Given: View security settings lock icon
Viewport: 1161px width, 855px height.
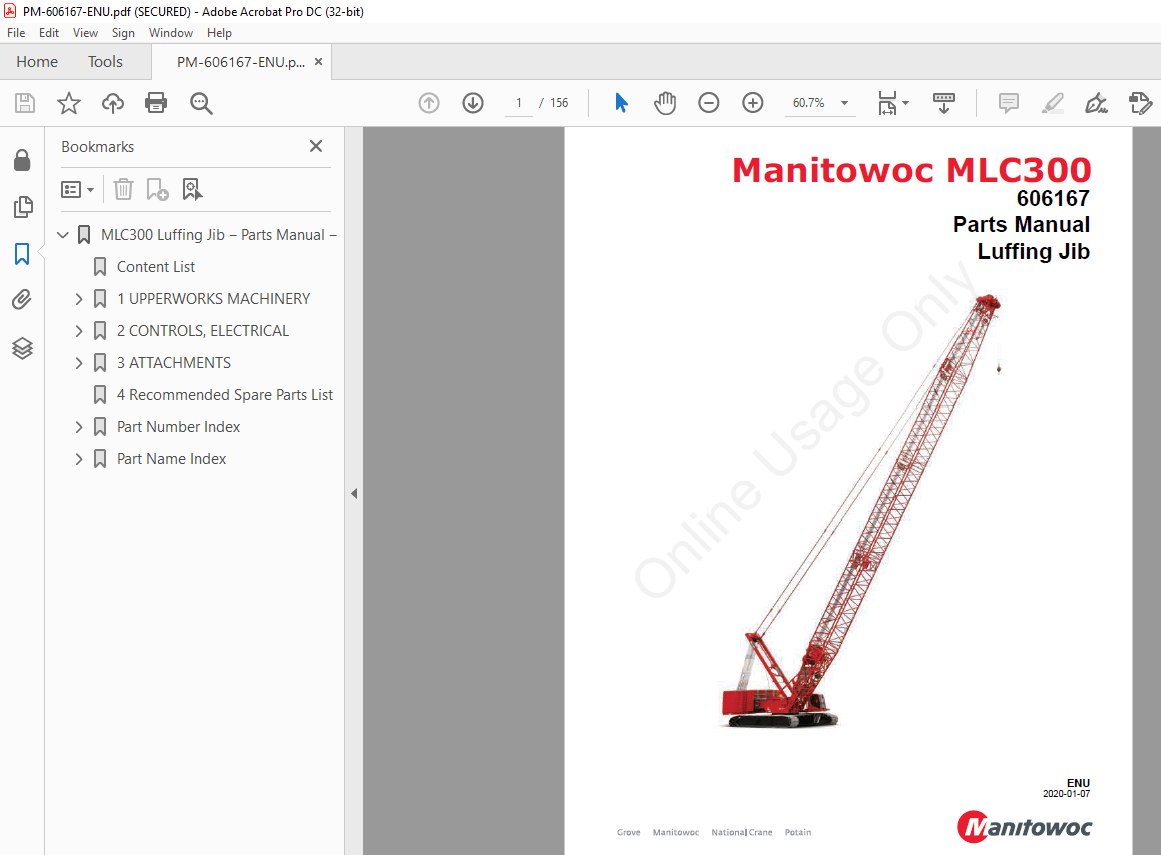Looking at the screenshot, I should pyautogui.click(x=22, y=160).
